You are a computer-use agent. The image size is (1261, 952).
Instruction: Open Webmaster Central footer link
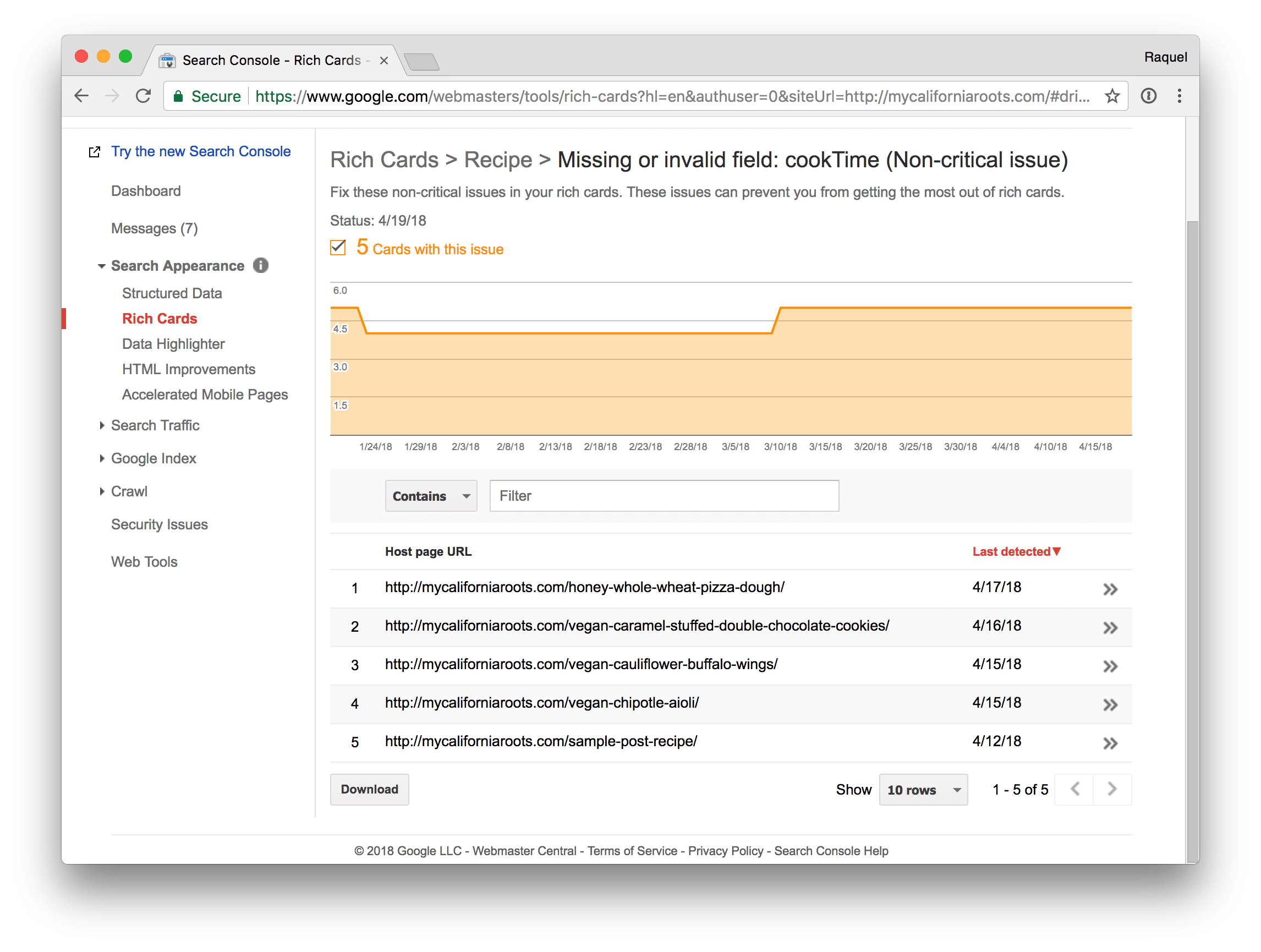pyautogui.click(x=524, y=851)
